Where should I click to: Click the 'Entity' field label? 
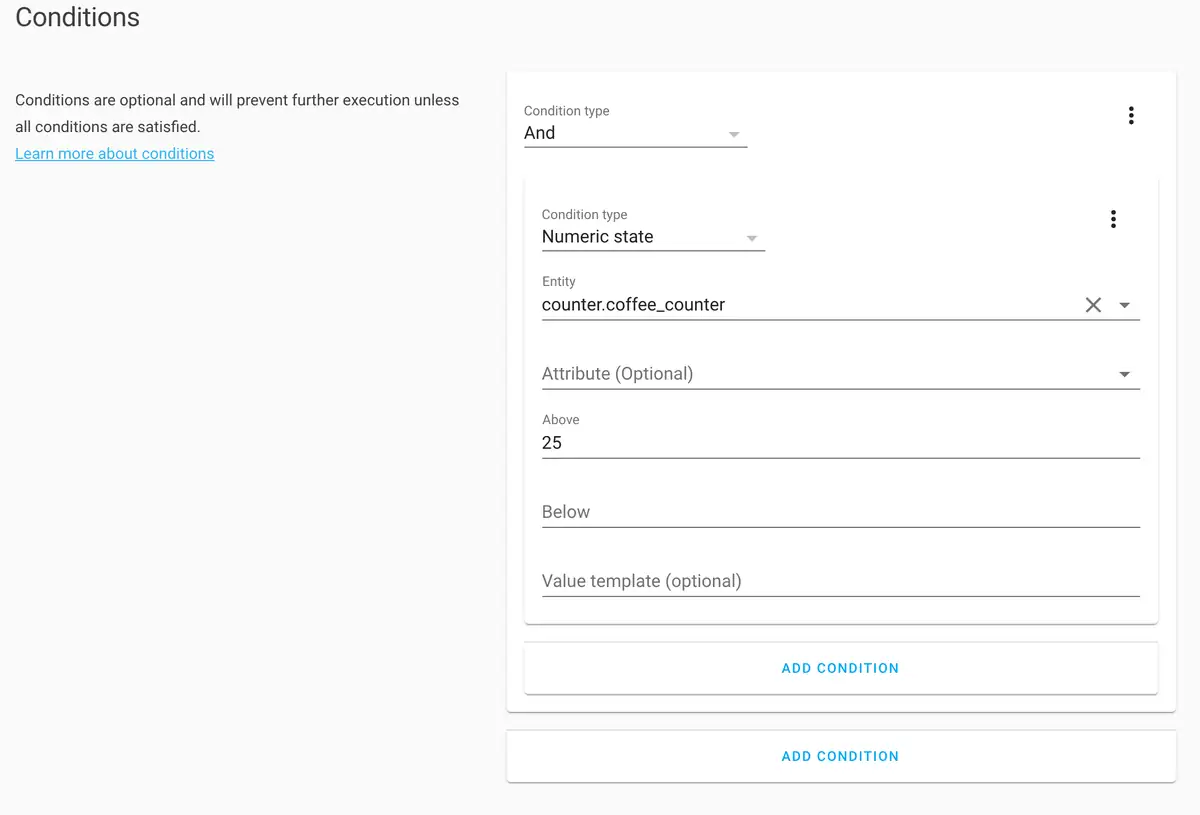(x=559, y=282)
